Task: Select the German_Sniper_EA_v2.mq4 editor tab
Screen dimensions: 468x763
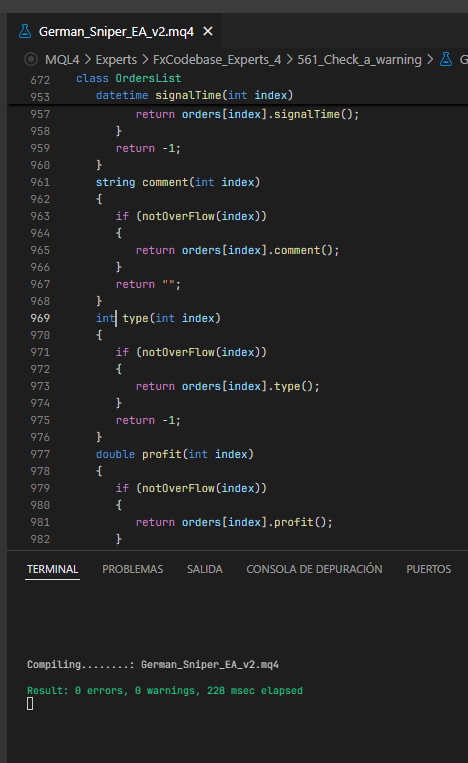Action: [115, 32]
